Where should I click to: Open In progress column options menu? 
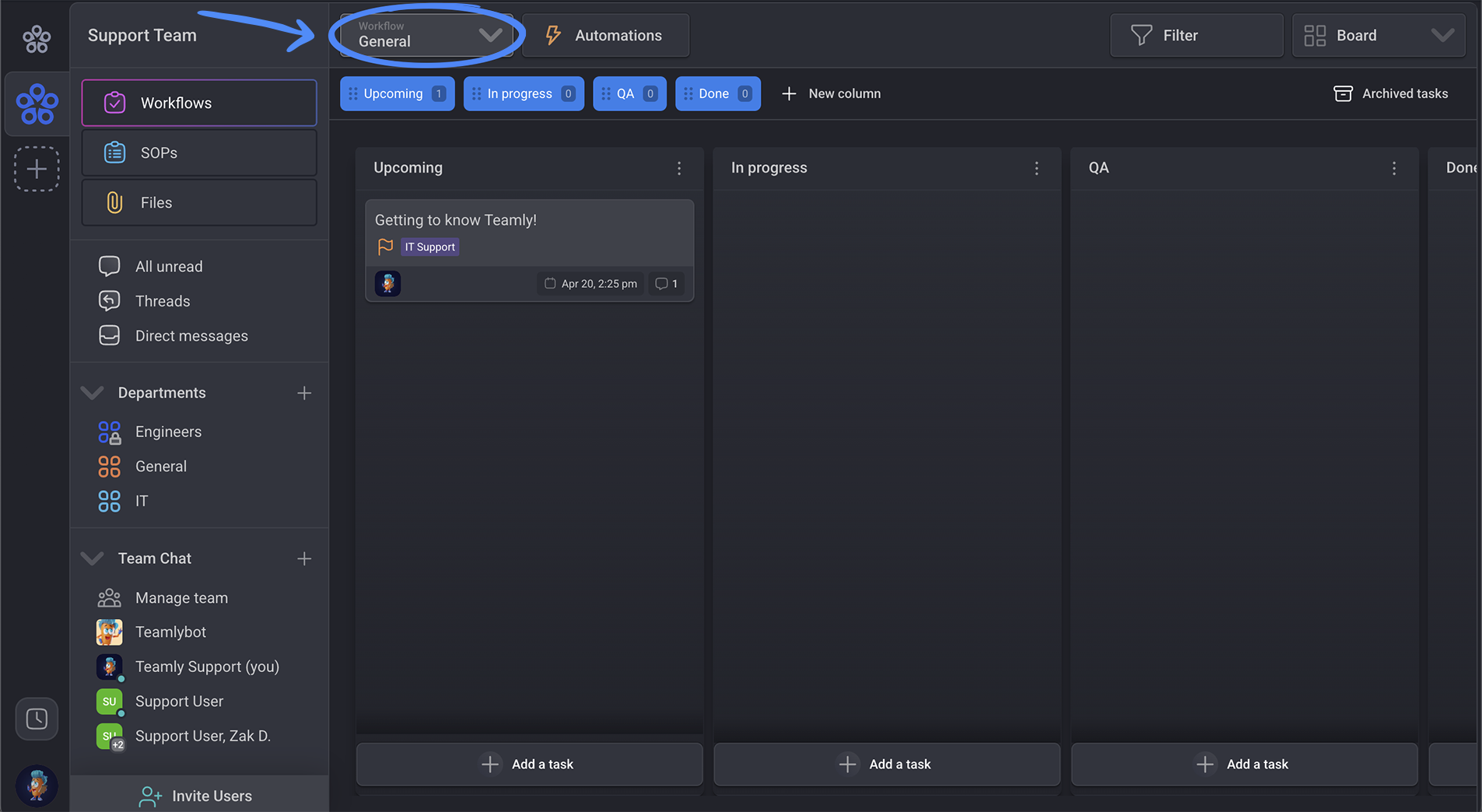[1036, 168]
